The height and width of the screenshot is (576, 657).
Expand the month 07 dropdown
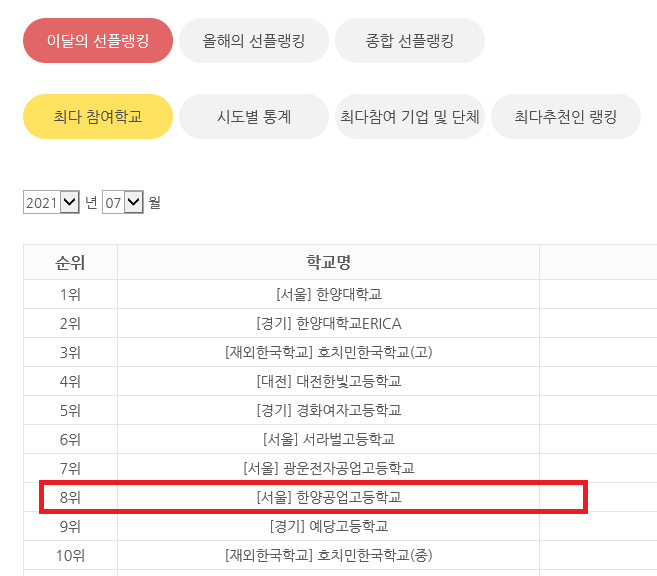tap(123, 202)
